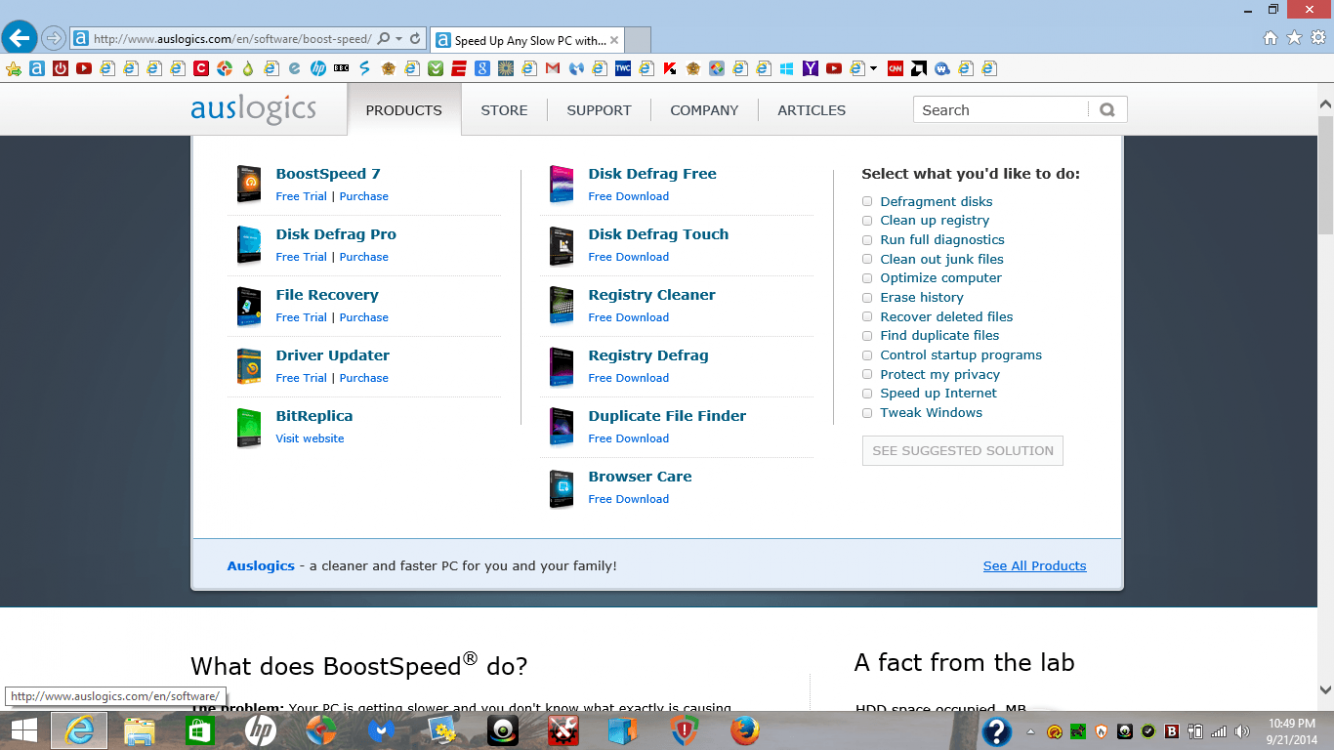Click the Registry Cleaner box icon
The width and height of the screenshot is (1334, 750).
click(562, 306)
